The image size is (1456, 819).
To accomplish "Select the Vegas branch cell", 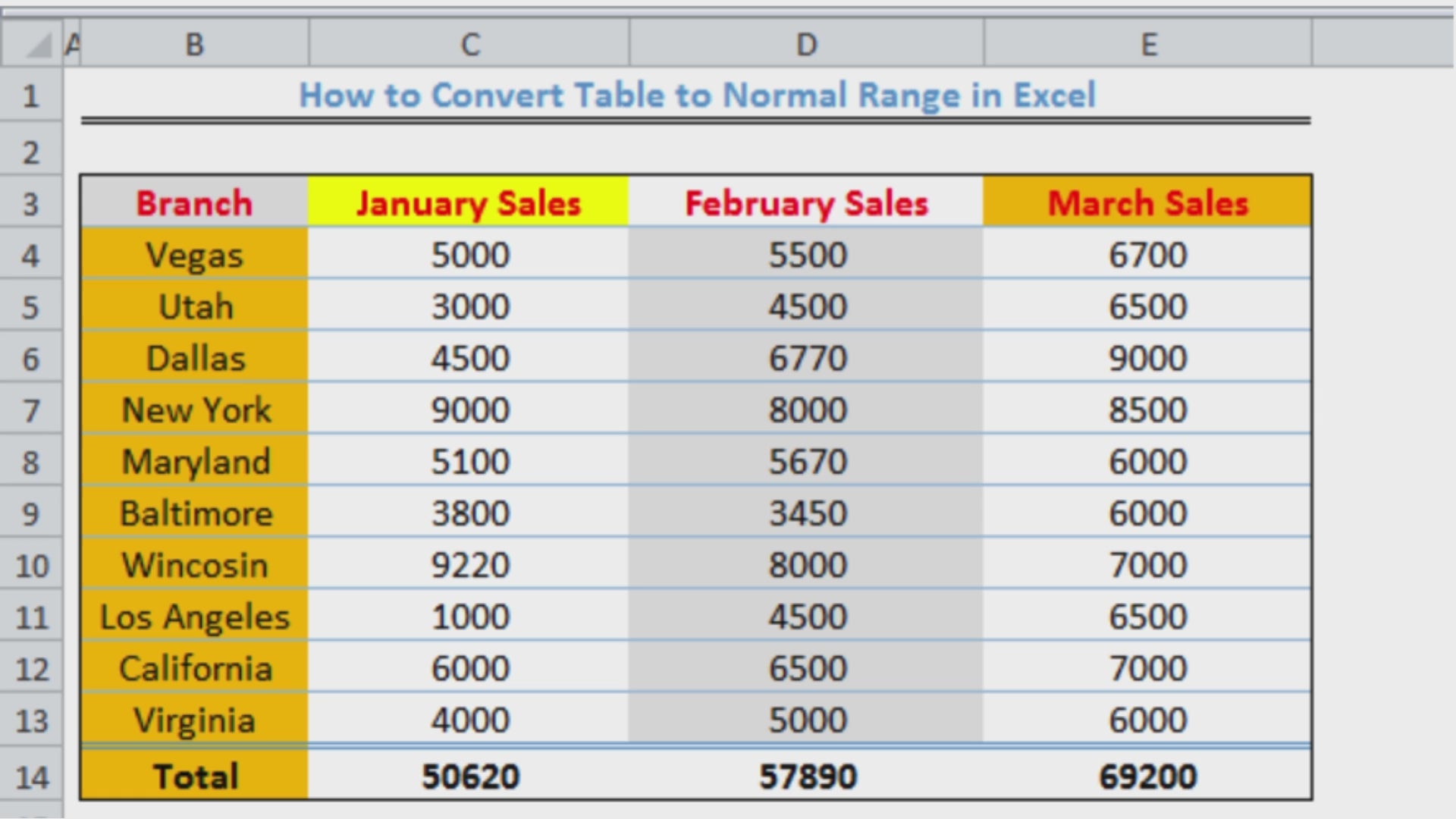I will [194, 255].
